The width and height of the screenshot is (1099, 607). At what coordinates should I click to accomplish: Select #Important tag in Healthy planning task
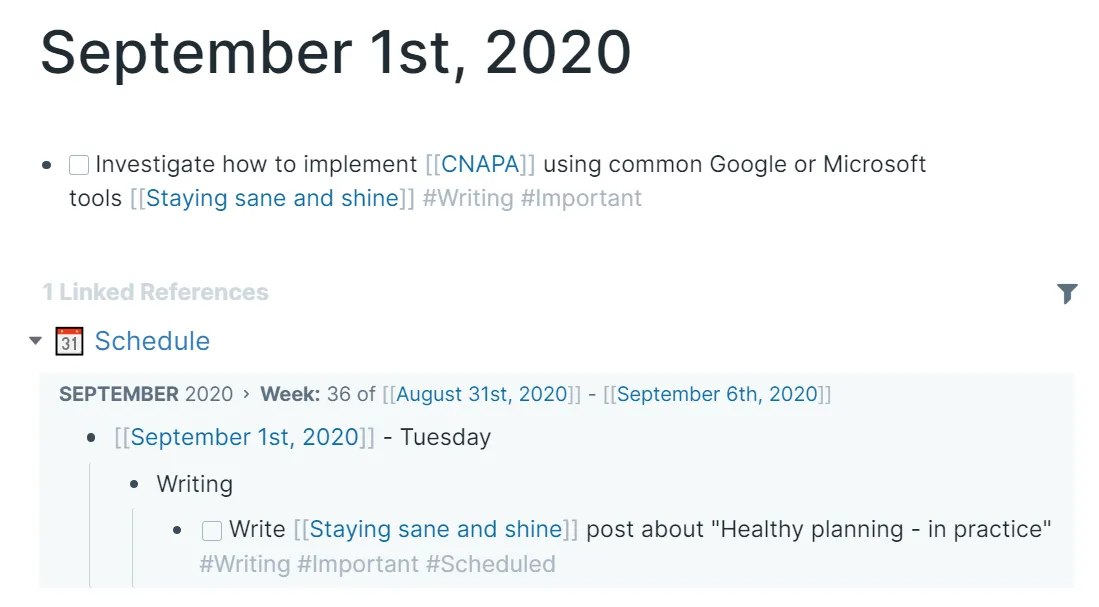click(x=357, y=564)
